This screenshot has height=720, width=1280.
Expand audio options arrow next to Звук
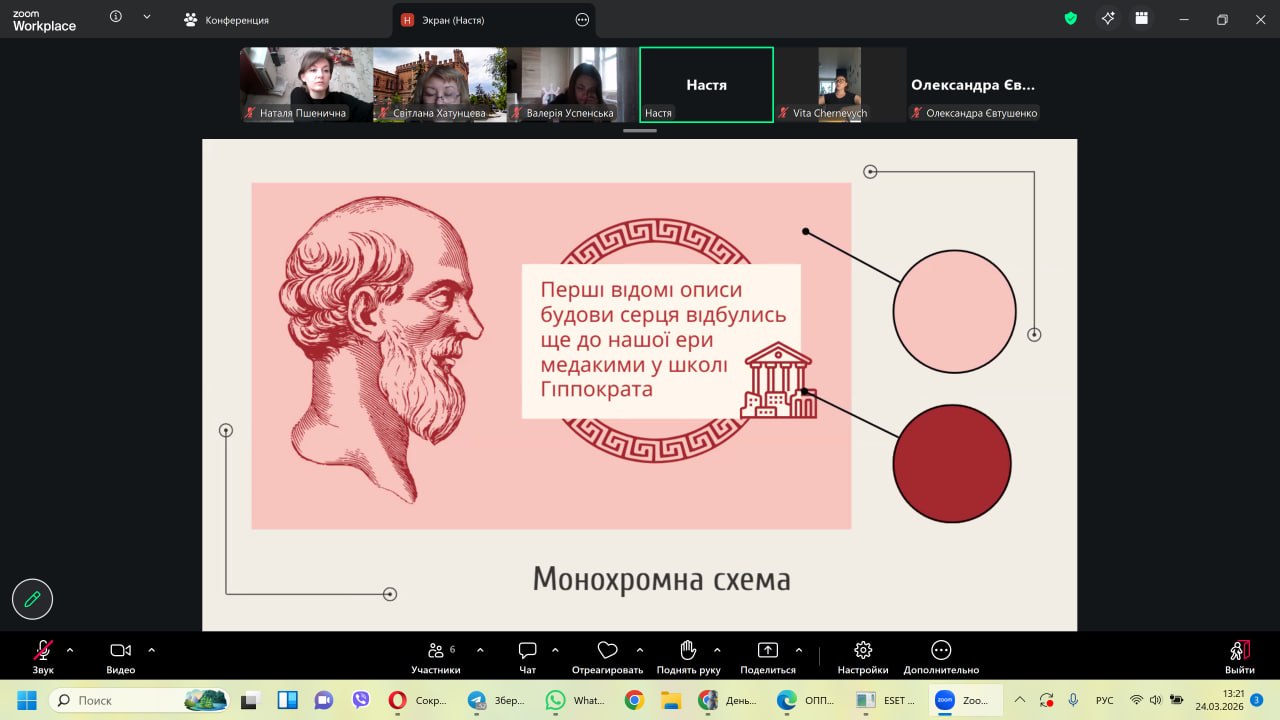click(70, 649)
